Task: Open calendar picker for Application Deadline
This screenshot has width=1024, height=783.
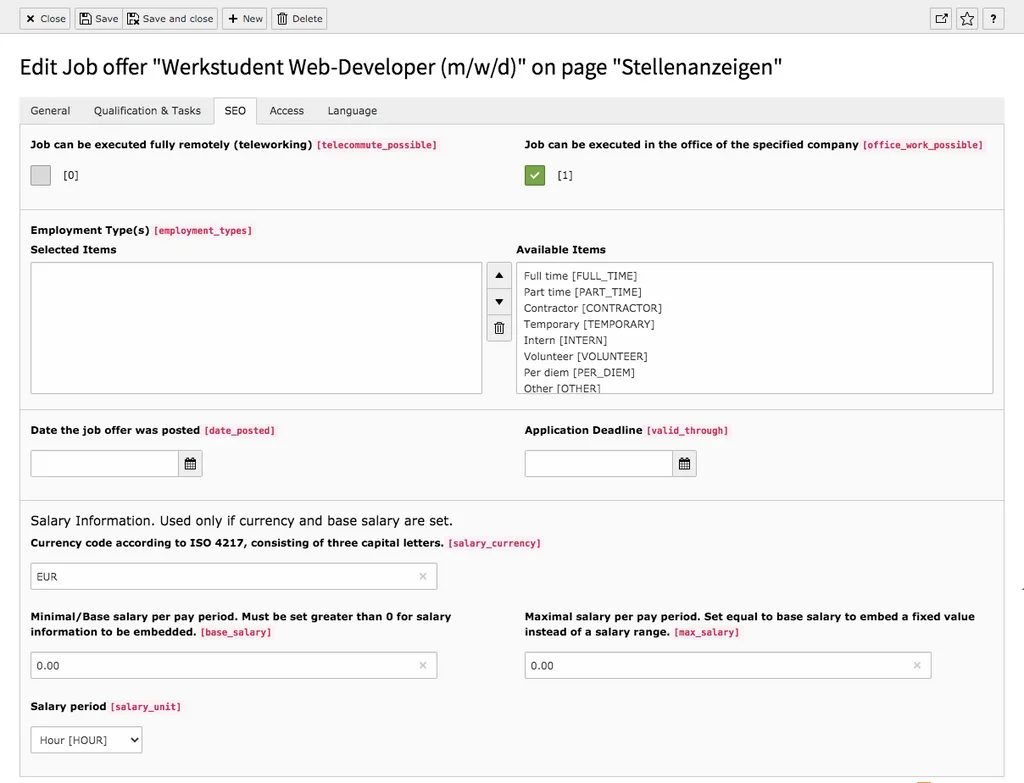Action: tap(684, 463)
